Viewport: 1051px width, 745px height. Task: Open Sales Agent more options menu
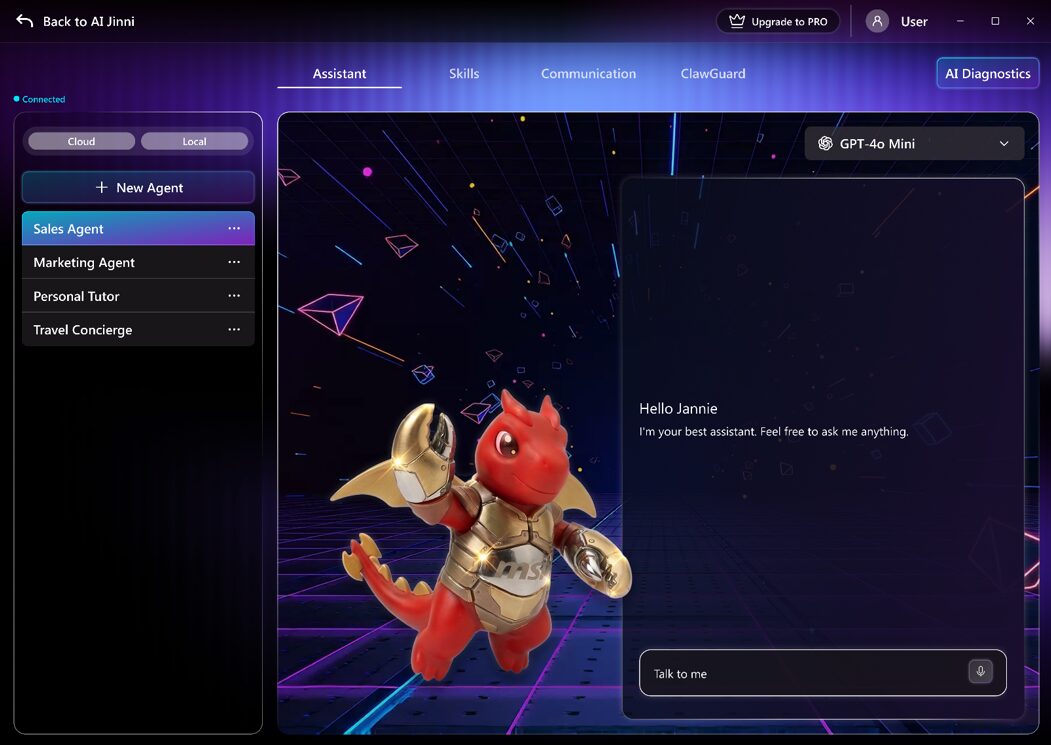pos(234,229)
